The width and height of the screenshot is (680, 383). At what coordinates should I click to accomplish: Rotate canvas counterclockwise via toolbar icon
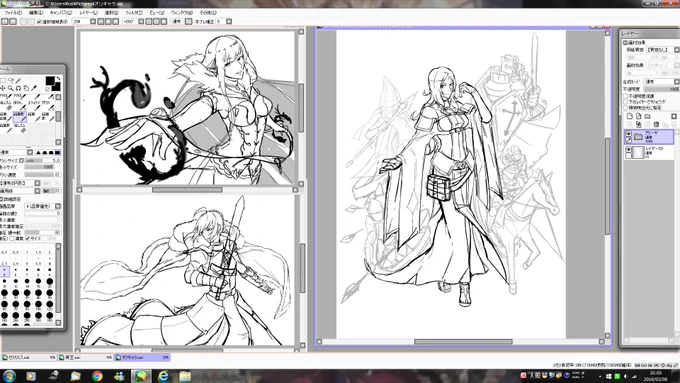[149, 21]
